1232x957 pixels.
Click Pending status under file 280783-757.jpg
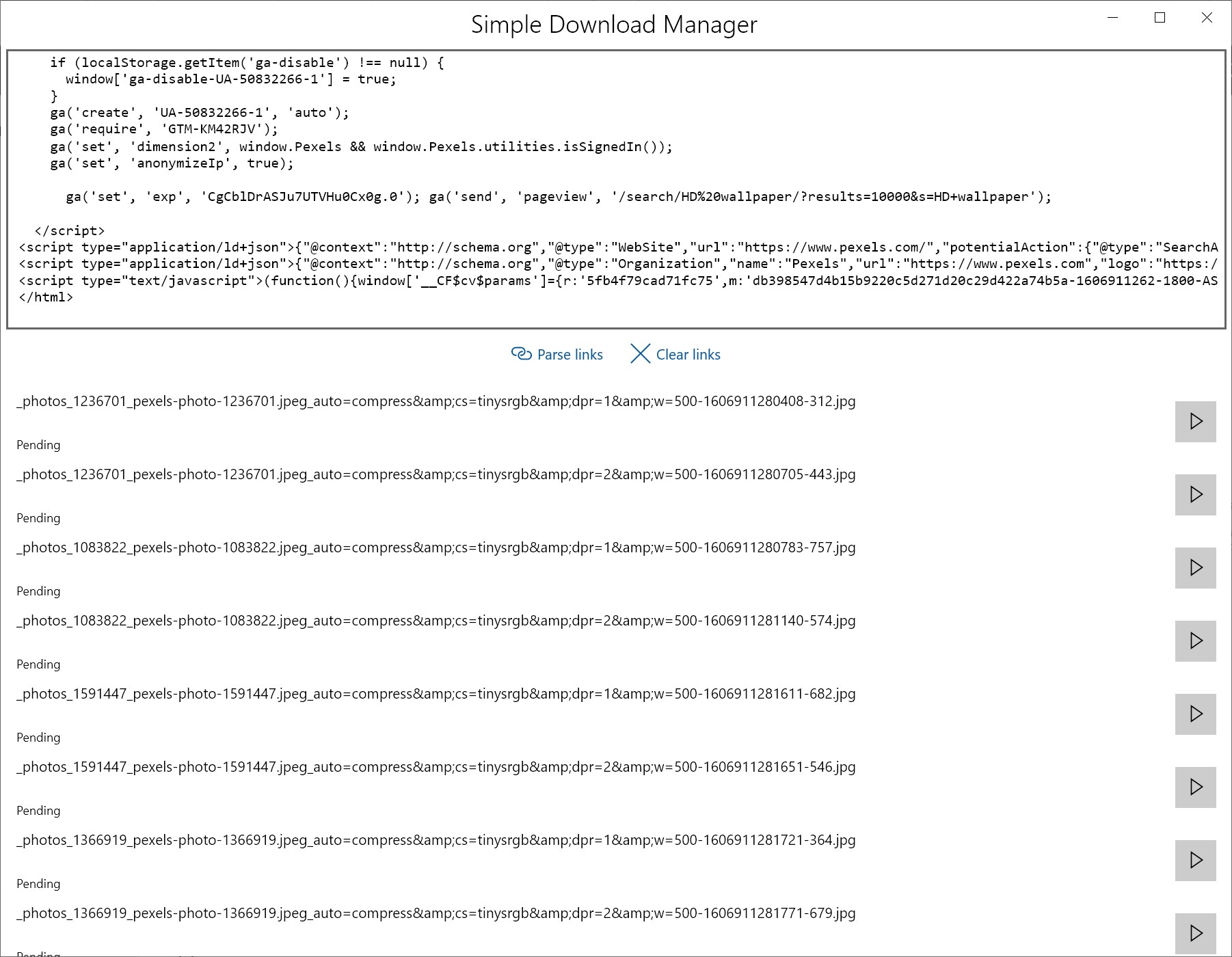[38, 591]
